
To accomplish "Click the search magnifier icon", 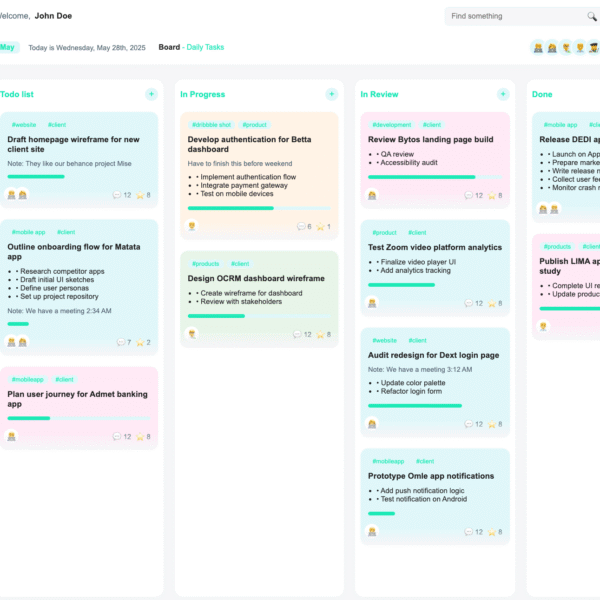I will tap(592, 17).
